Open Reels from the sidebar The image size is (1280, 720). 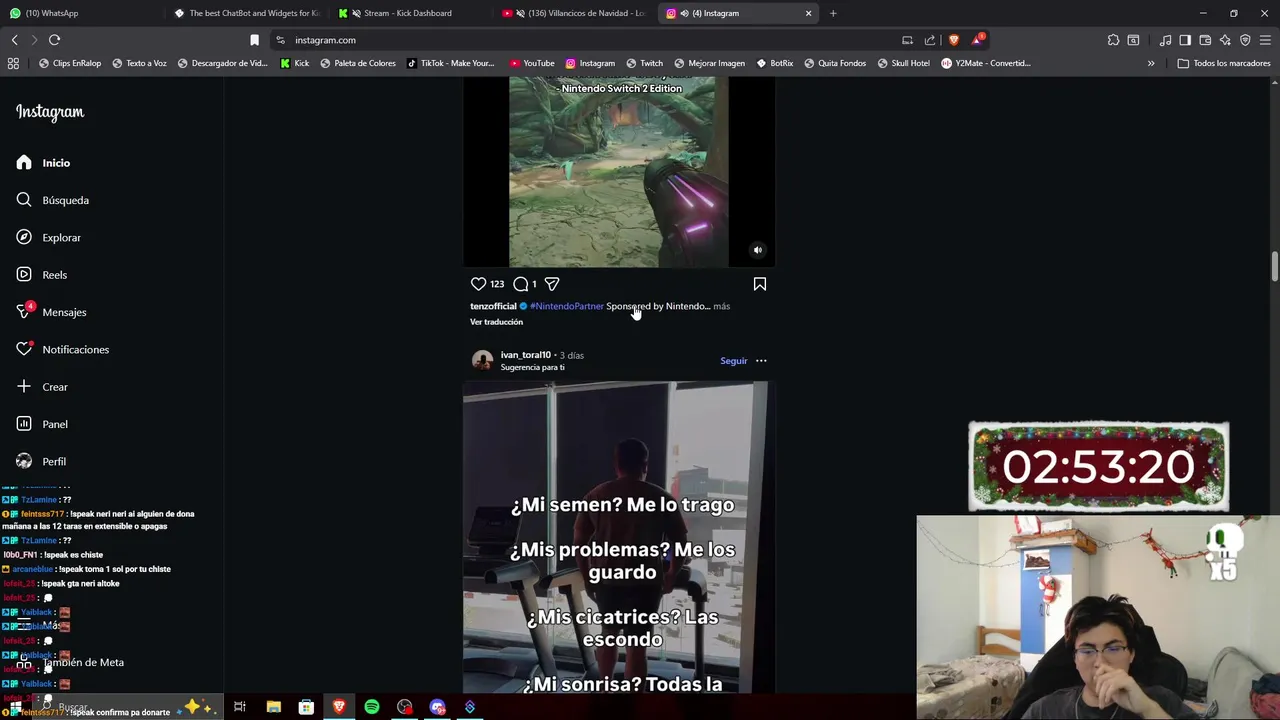click(43, 275)
